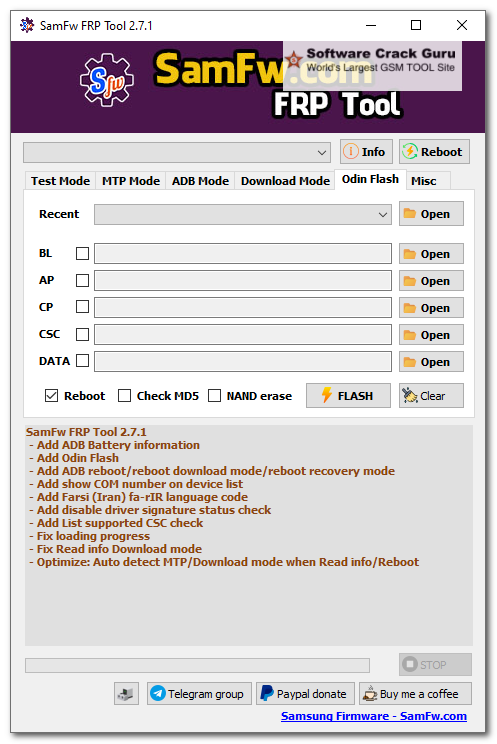Open the Download Mode tab
The image size is (497, 744).
point(285,181)
